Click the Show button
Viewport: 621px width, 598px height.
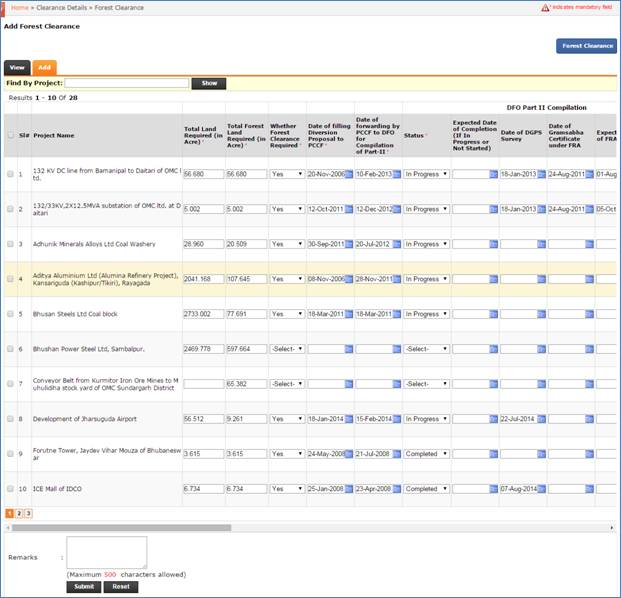click(209, 83)
